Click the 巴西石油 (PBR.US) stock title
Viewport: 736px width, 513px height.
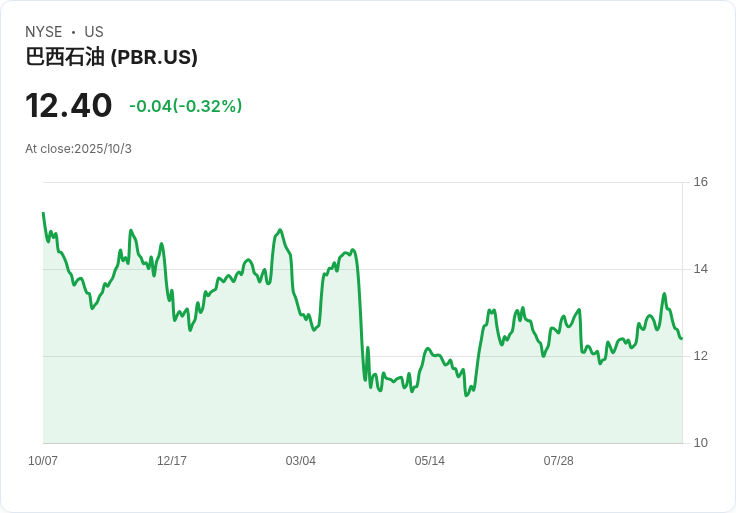111,58
